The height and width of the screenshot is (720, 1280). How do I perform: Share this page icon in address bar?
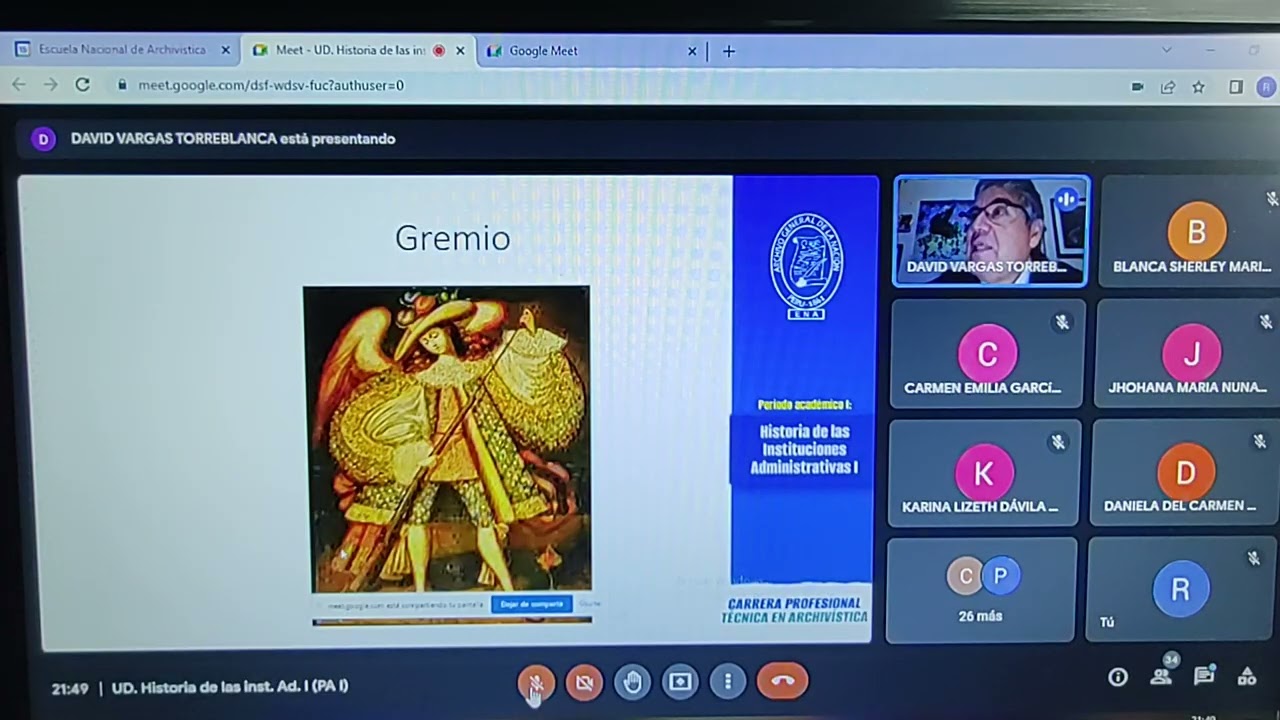pos(1167,87)
